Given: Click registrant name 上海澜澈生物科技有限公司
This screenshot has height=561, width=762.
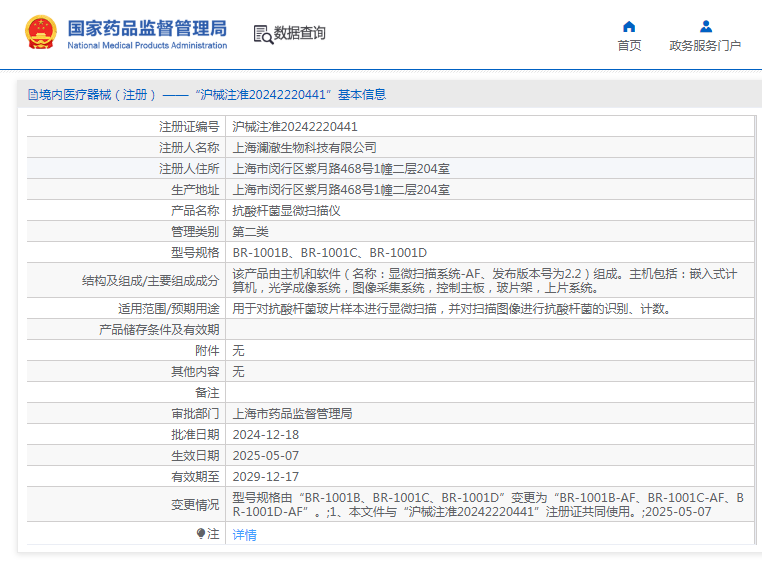Looking at the screenshot, I should click(x=304, y=148).
